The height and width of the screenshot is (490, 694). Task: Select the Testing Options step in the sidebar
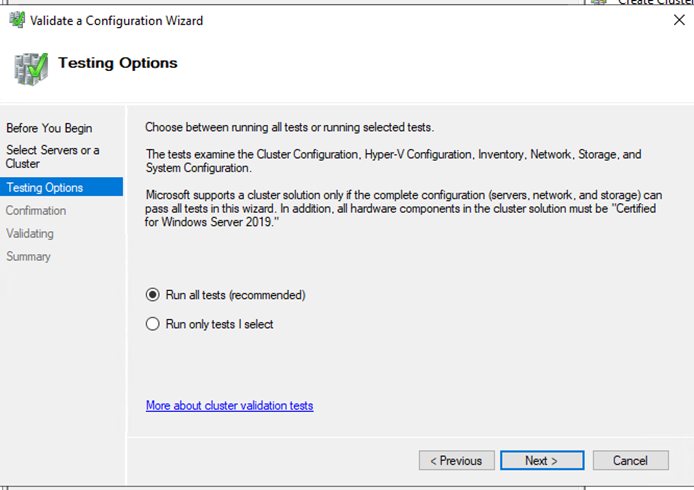45,187
